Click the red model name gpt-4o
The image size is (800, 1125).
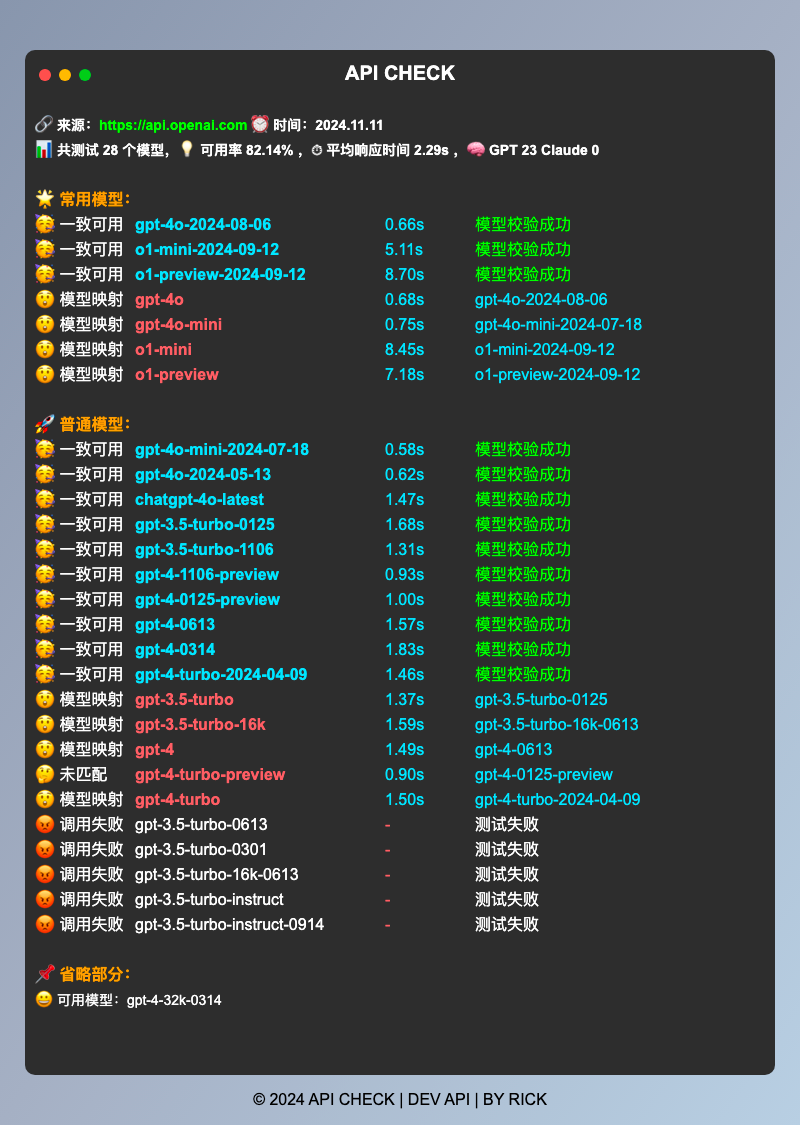tap(159, 299)
